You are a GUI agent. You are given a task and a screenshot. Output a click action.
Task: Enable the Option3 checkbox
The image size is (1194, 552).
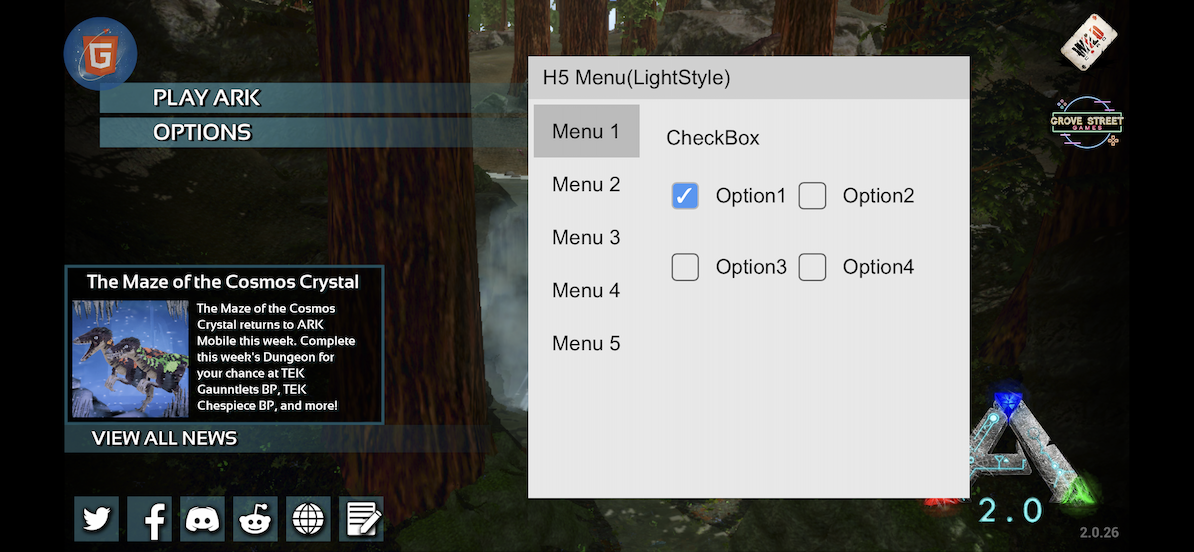click(x=685, y=267)
